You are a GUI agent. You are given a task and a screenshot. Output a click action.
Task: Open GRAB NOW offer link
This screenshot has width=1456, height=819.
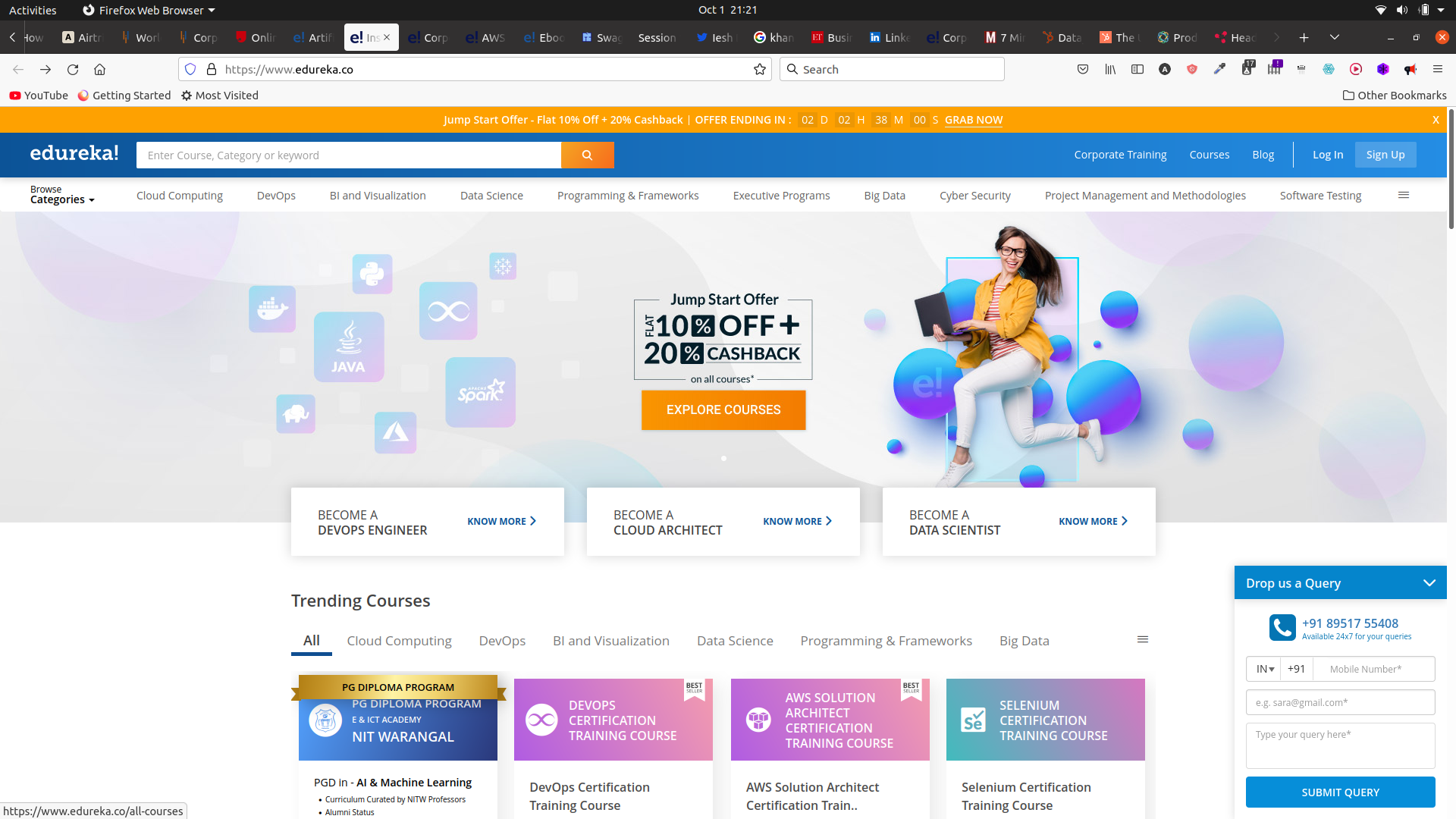coord(974,120)
